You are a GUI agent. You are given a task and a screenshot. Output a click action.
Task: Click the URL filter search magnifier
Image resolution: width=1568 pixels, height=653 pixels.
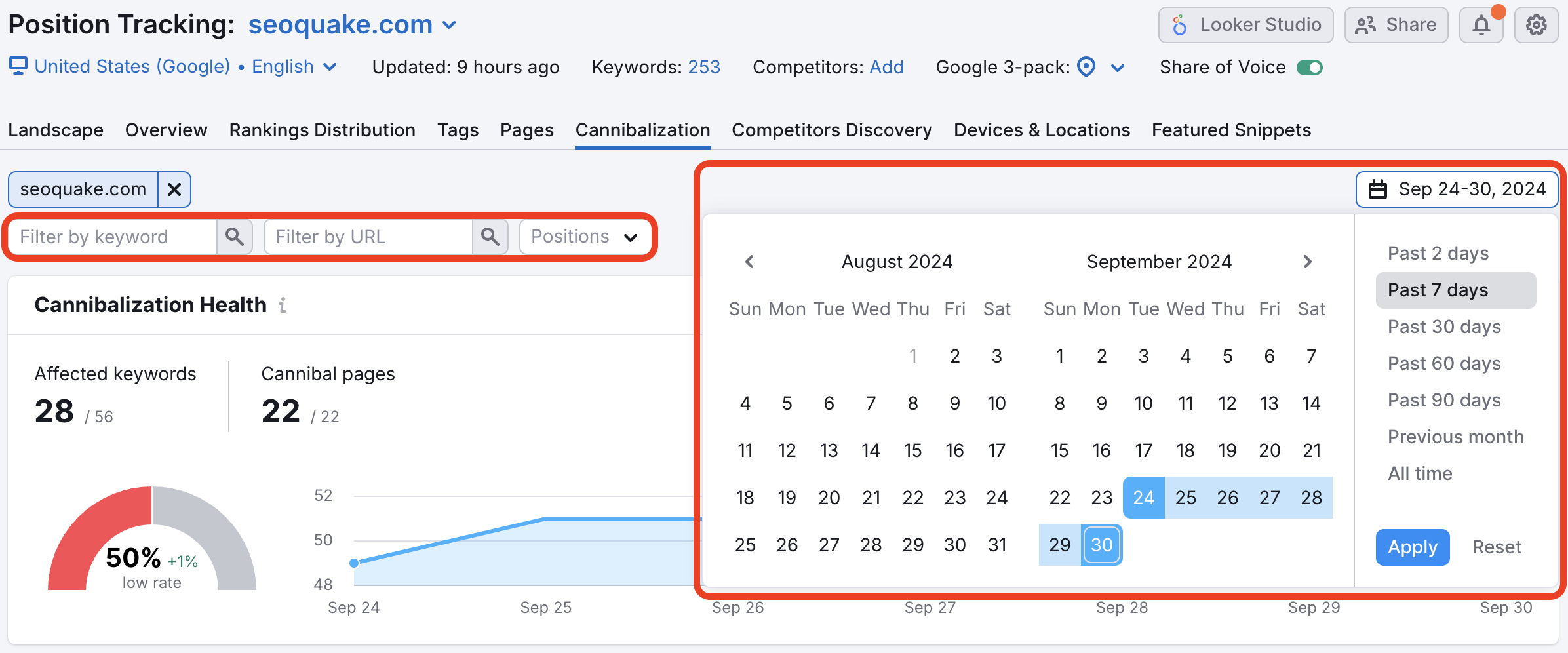click(490, 237)
